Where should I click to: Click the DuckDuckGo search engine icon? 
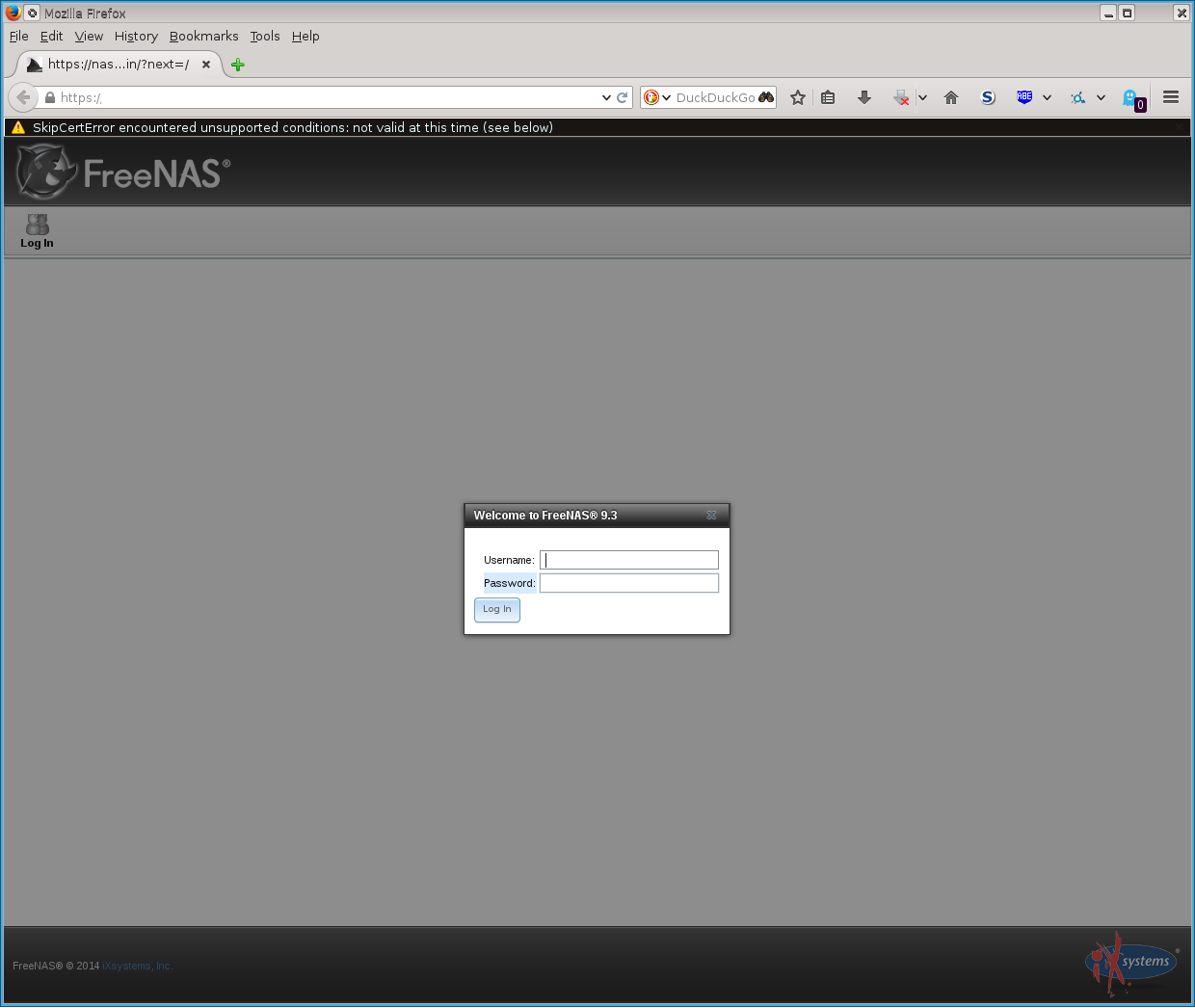pyautogui.click(x=651, y=97)
